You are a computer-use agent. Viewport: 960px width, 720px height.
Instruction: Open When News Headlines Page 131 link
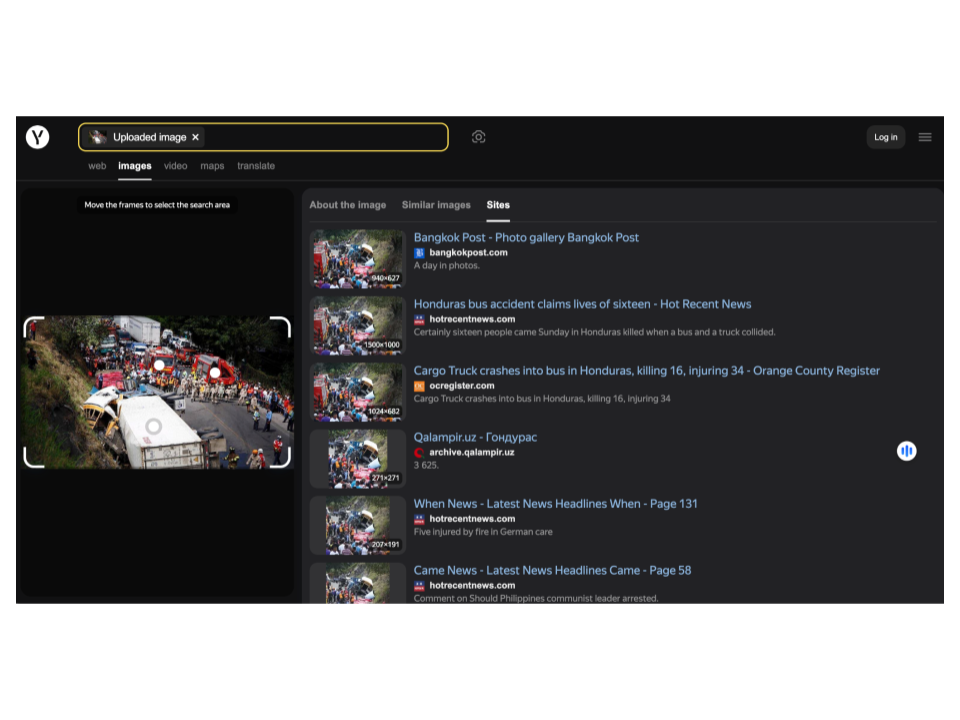(555, 504)
